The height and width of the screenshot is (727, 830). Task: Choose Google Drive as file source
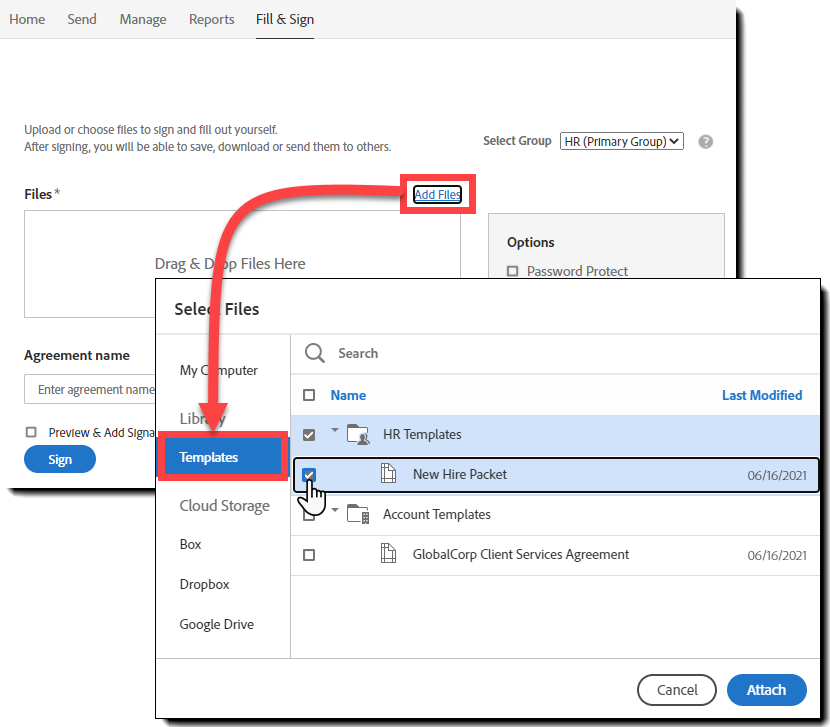[x=216, y=624]
